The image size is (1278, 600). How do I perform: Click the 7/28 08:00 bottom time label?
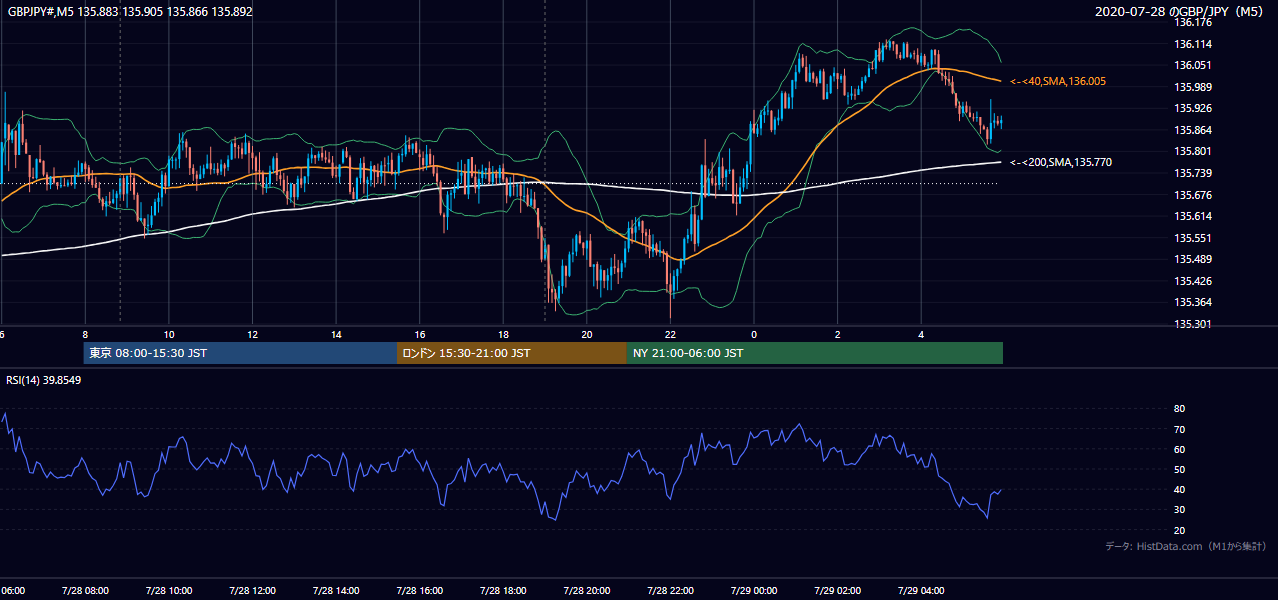point(85,590)
